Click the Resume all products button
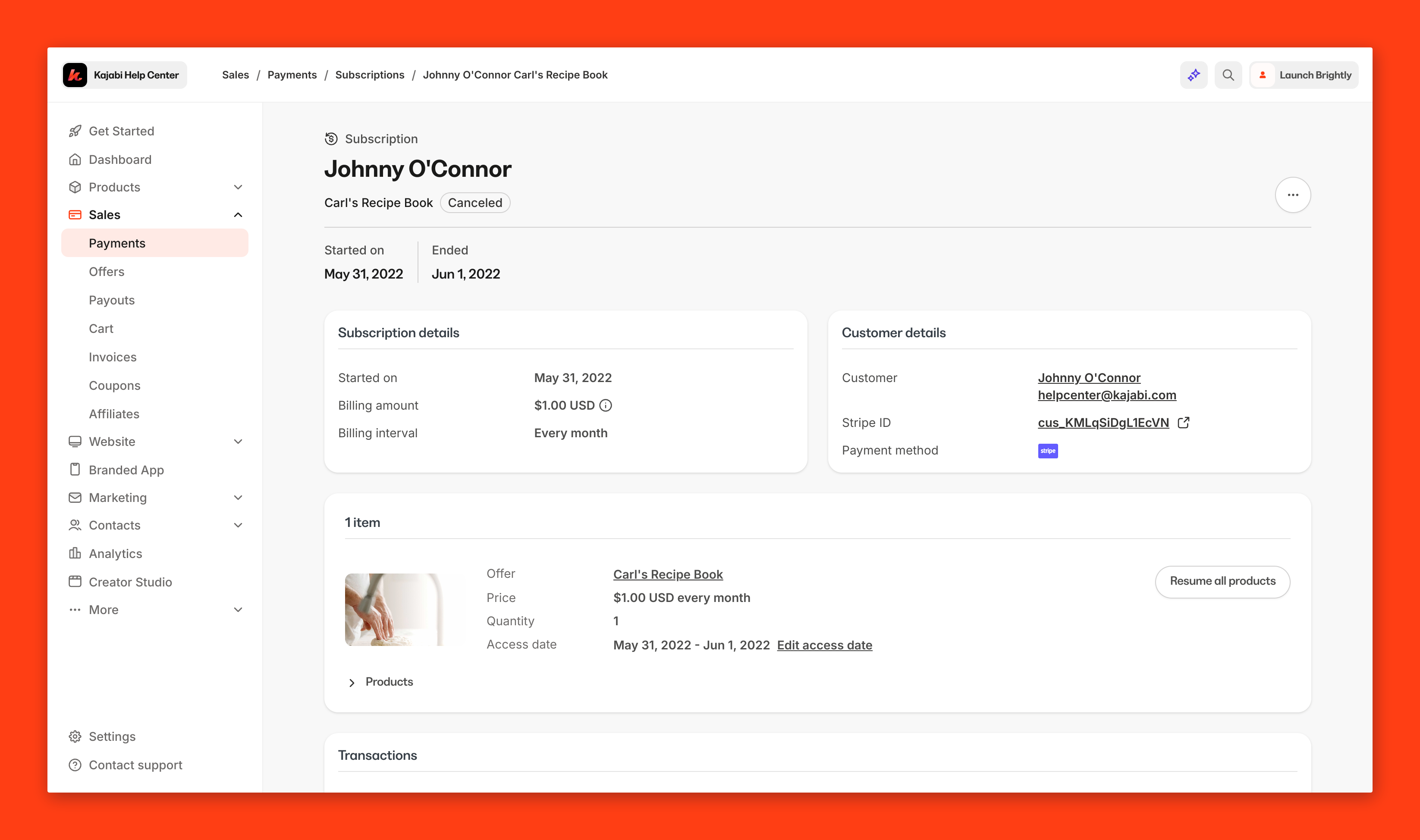Image resolution: width=1420 pixels, height=840 pixels. coord(1222,581)
